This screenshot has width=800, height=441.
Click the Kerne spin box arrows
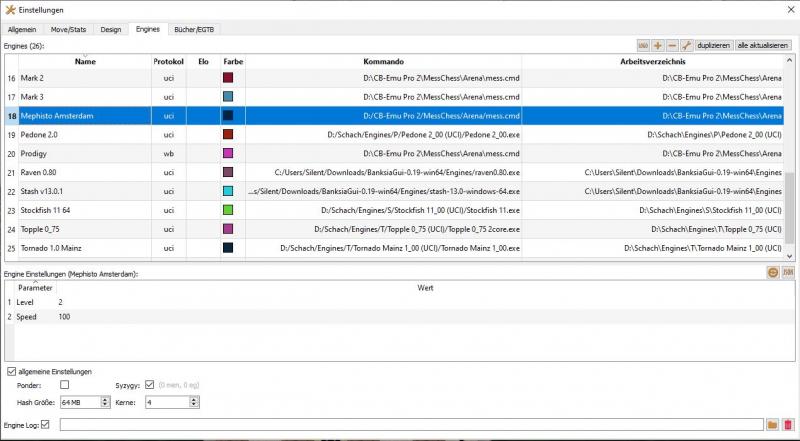point(193,402)
